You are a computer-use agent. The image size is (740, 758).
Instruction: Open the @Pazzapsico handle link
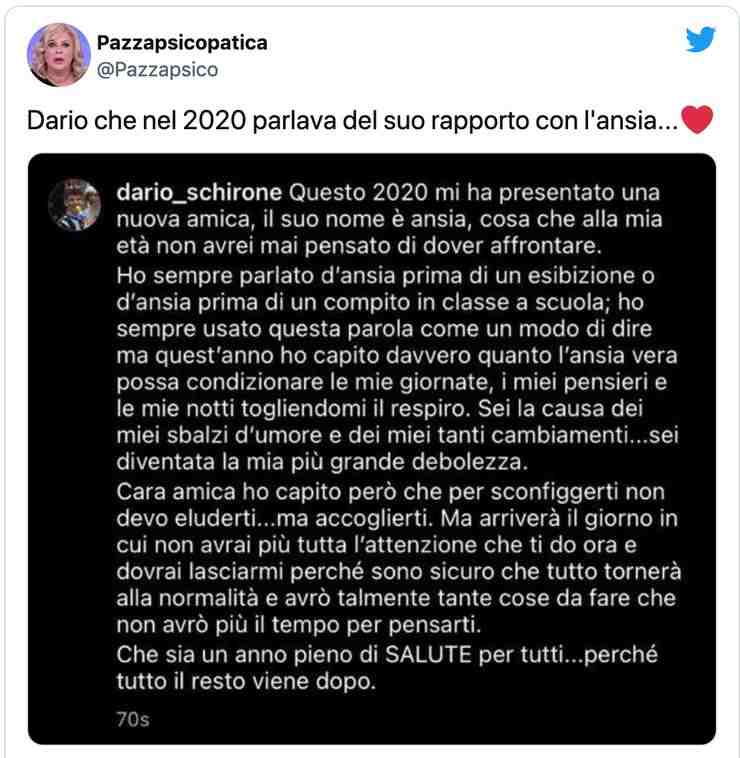point(158,70)
